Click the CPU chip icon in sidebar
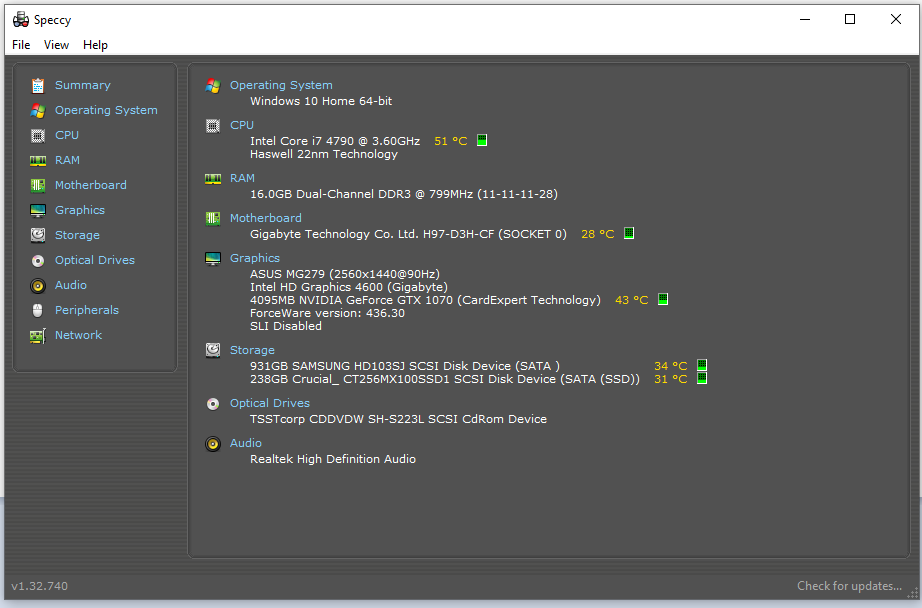Image resolution: width=922 pixels, height=608 pixels. point(38,136)
